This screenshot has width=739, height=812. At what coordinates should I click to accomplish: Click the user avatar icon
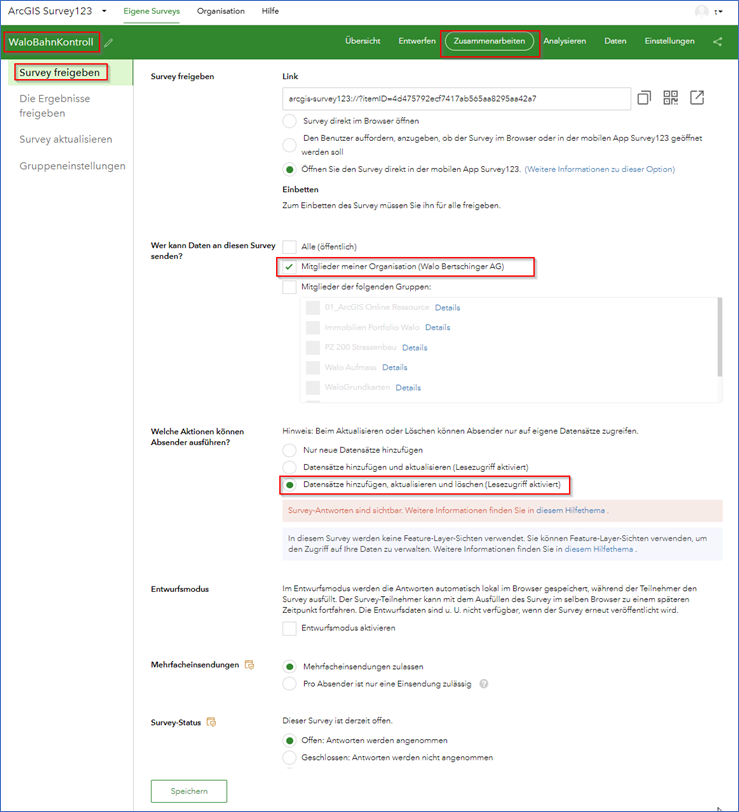pyautogui.click(x=702, y=11)
